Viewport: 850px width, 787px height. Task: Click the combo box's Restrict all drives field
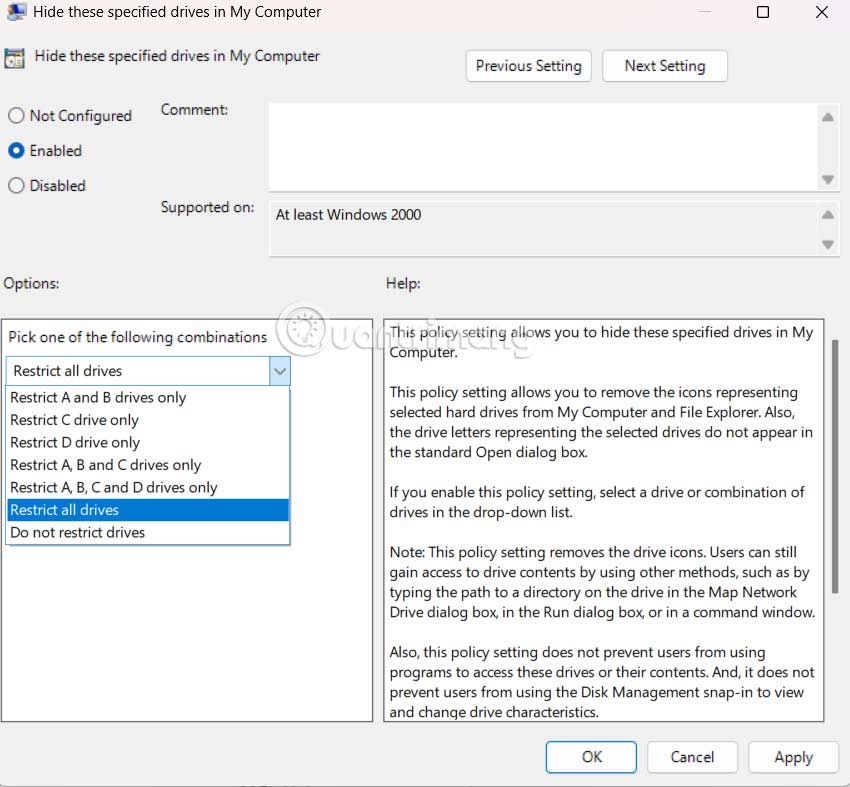(x=138, y=371)
